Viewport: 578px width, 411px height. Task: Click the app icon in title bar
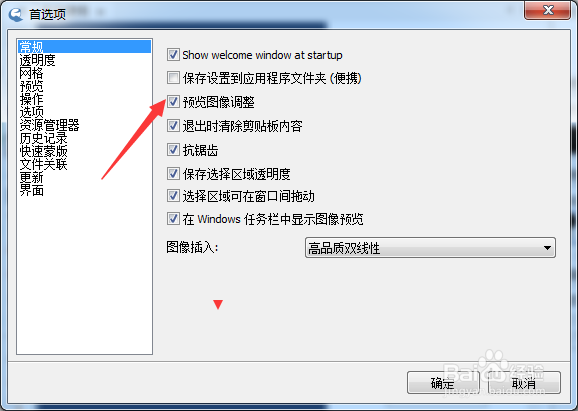(16, 14)
